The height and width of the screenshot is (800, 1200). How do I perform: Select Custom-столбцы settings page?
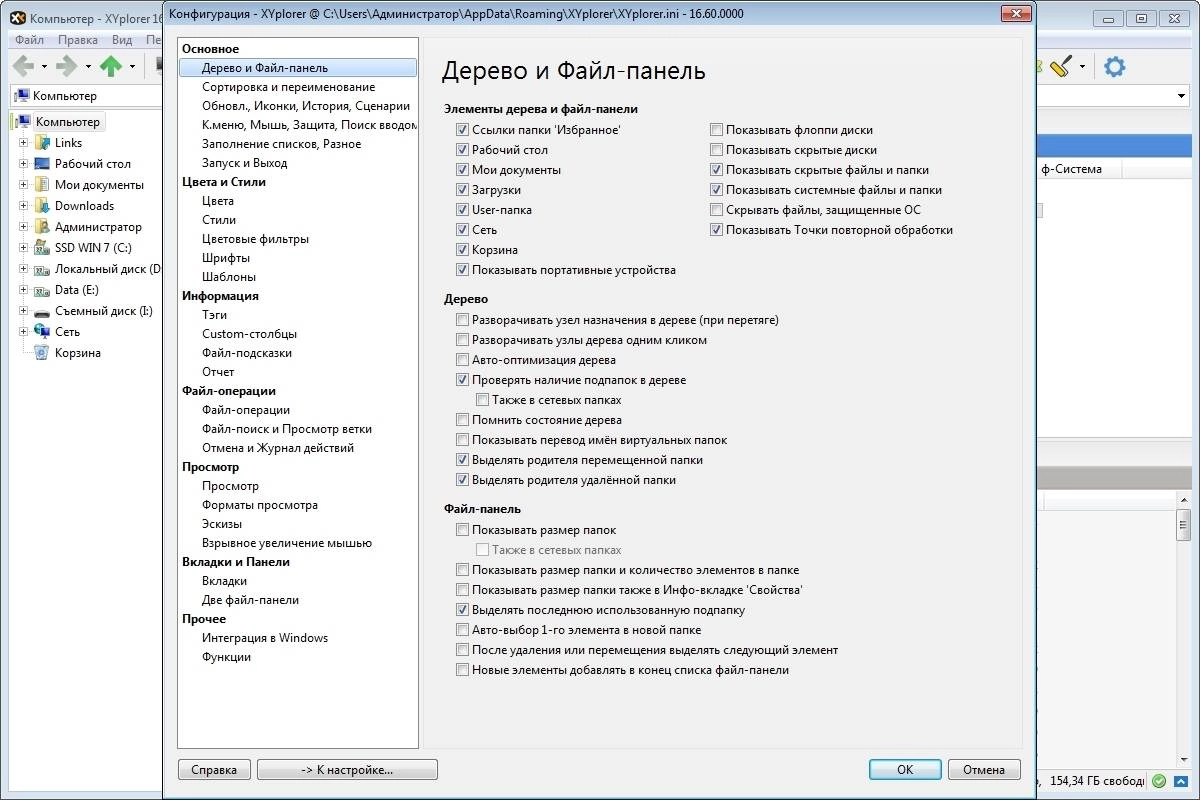coord(249,334)
